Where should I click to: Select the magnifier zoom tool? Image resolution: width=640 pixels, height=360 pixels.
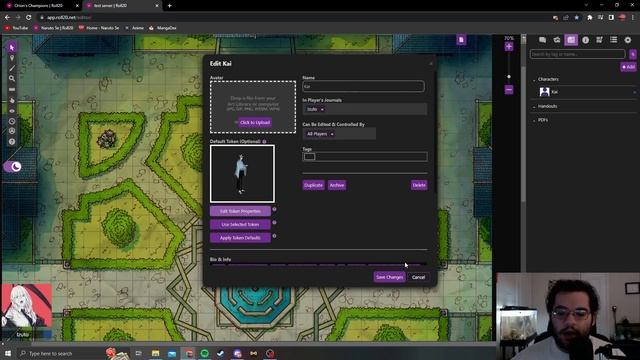pyautogui.click(x=12, y=78)
